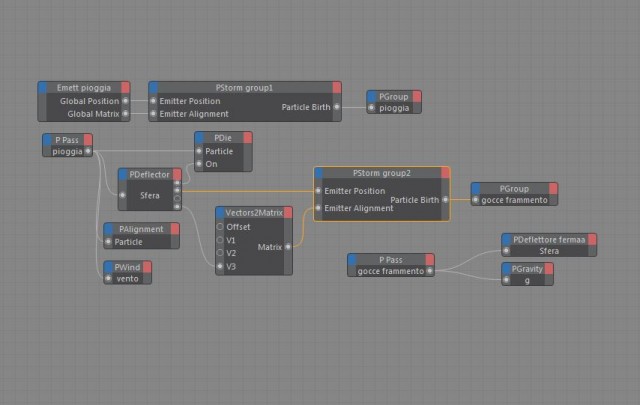
Task: Open the red outputs menu on PGravity node
Action: pyautogui.click(x=549, y=269)
